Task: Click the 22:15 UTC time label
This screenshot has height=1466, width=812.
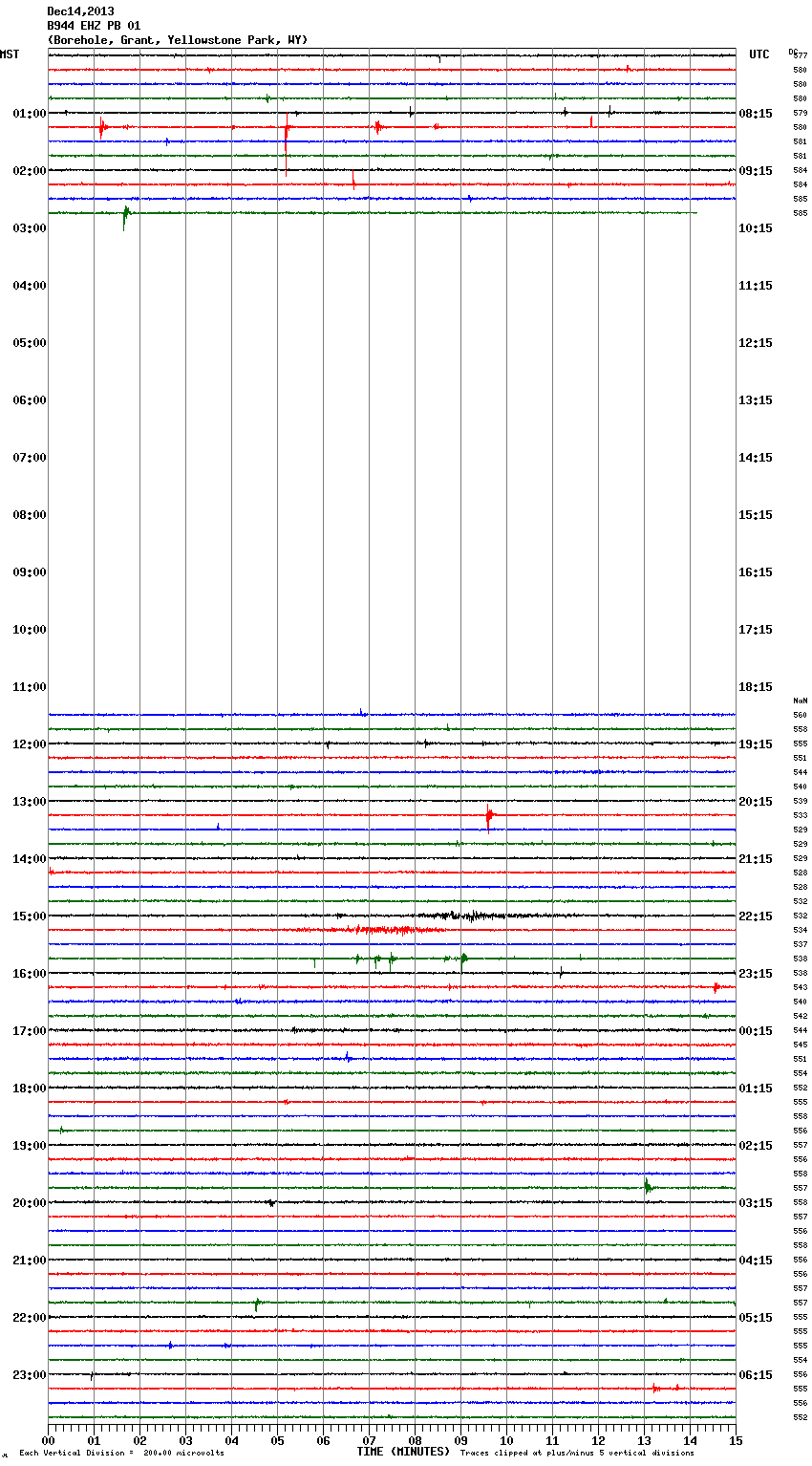Action: click(756, 916)
